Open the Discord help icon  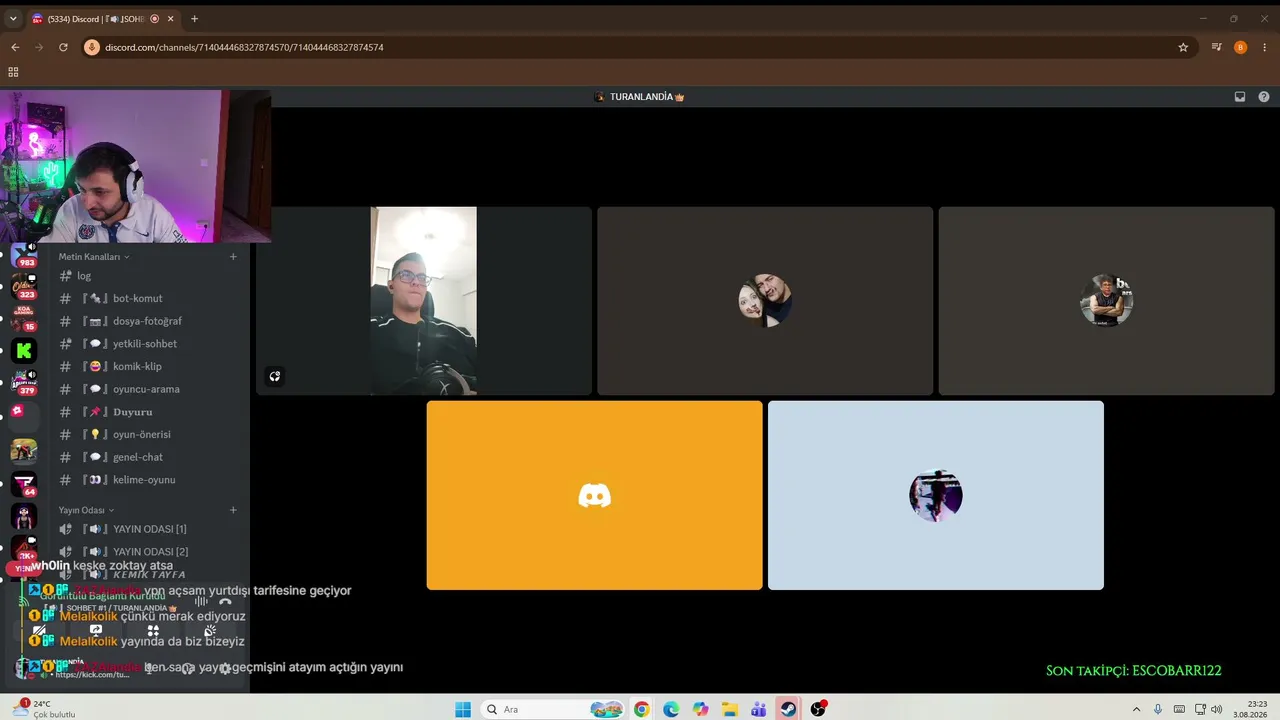pos(1264,97)
